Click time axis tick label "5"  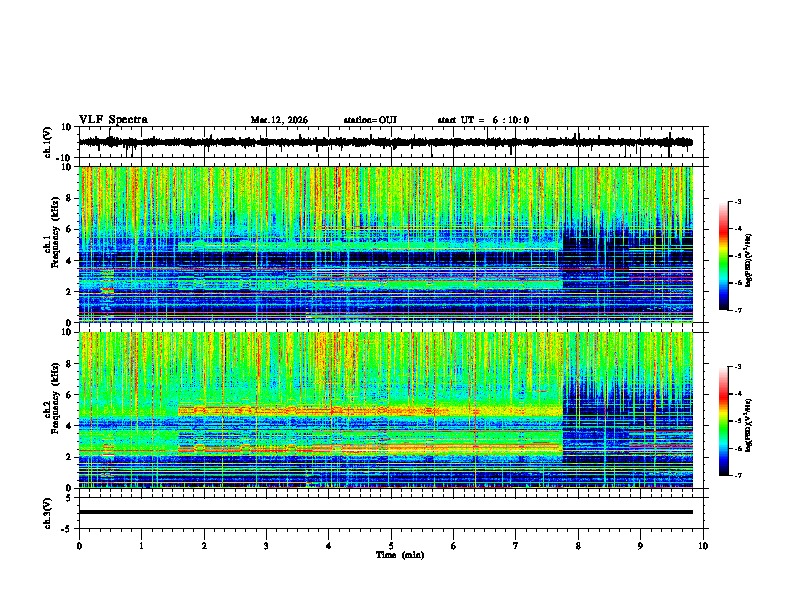coord(391,546)
